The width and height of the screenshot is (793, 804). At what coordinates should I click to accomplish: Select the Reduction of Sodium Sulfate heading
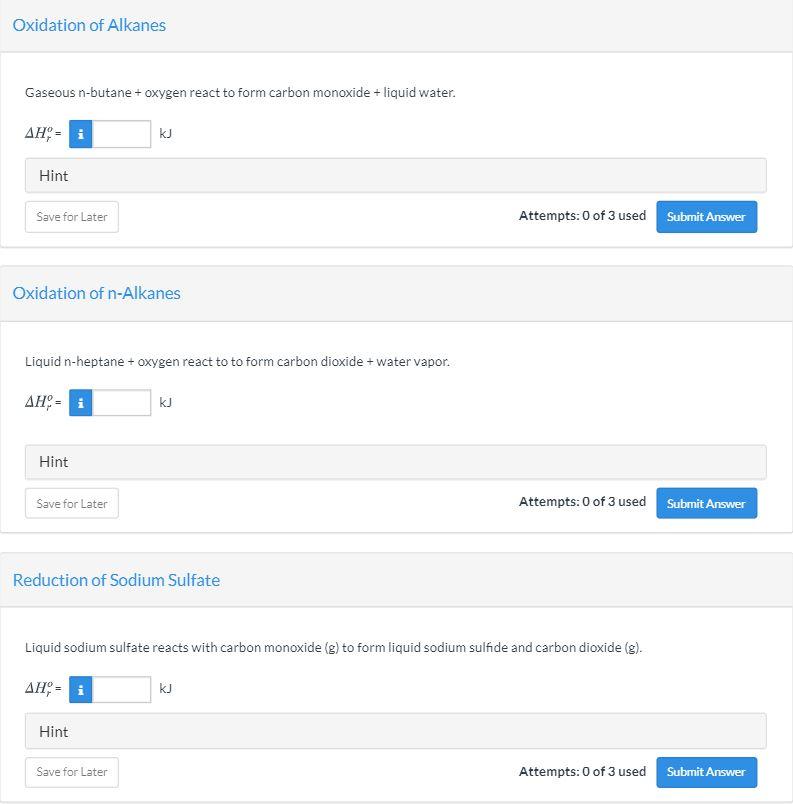click(x=116, y=580)
